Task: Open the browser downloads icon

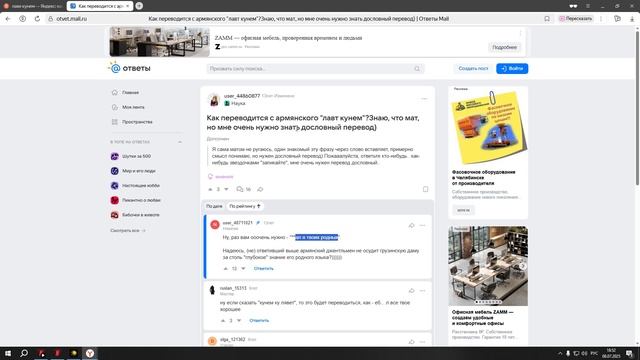Action: pyautogui.click(x=632, y=19)
